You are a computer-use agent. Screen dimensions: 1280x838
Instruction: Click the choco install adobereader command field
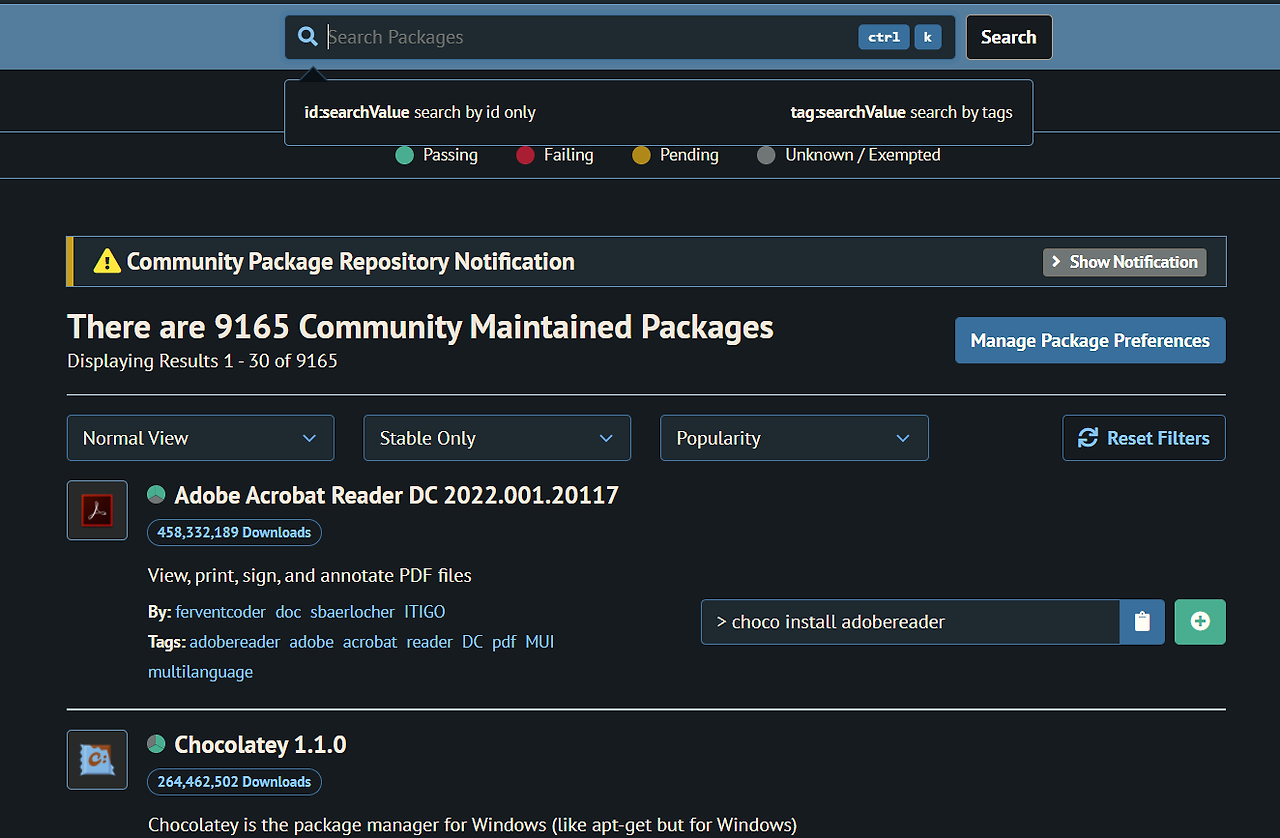click(x=910, y=622)
